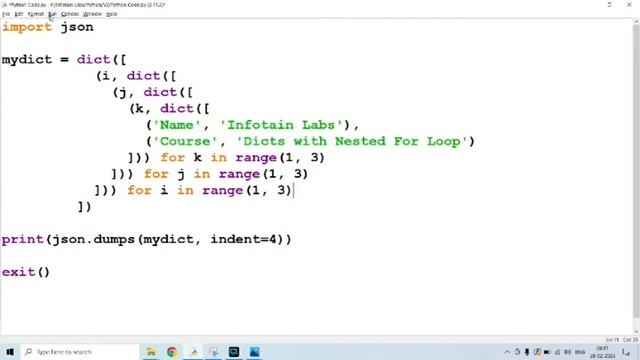Open the Help menu
640x360 pixels.
pyautogui.click(x=111, y=14)
